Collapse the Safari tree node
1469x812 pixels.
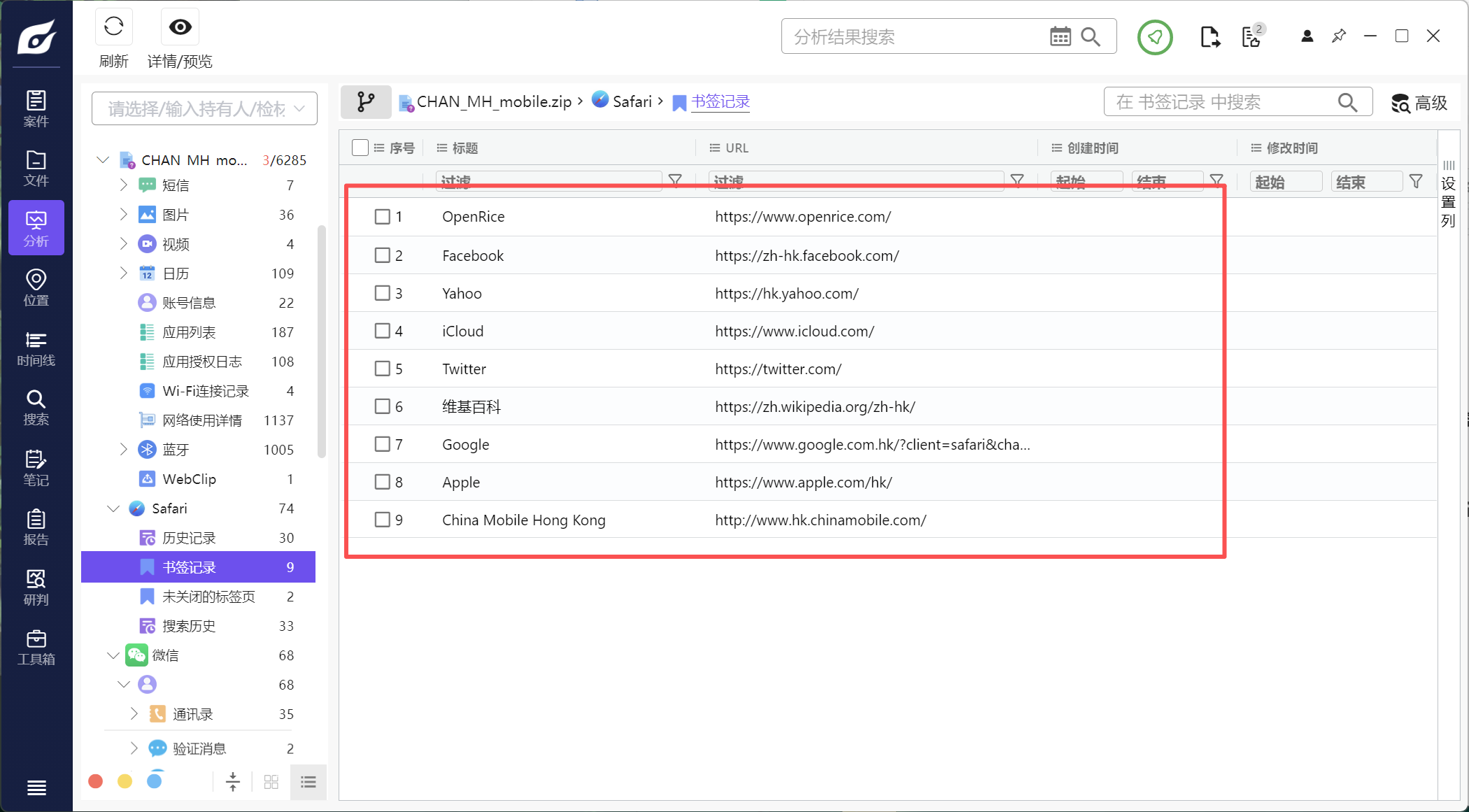(x=113, y=508)
